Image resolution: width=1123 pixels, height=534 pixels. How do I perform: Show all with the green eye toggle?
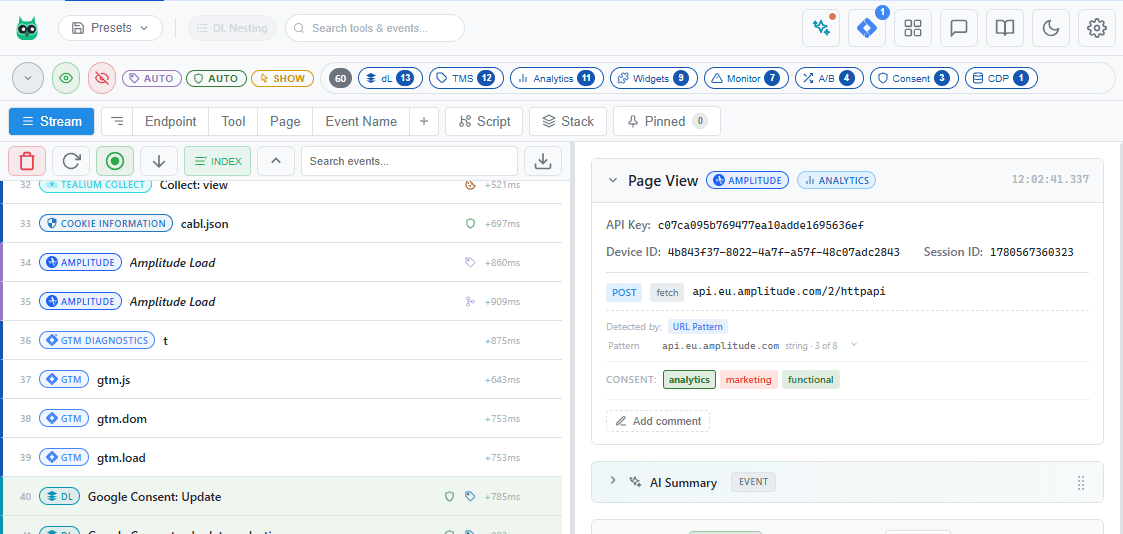pyautogui.click(x=67, y=78)
